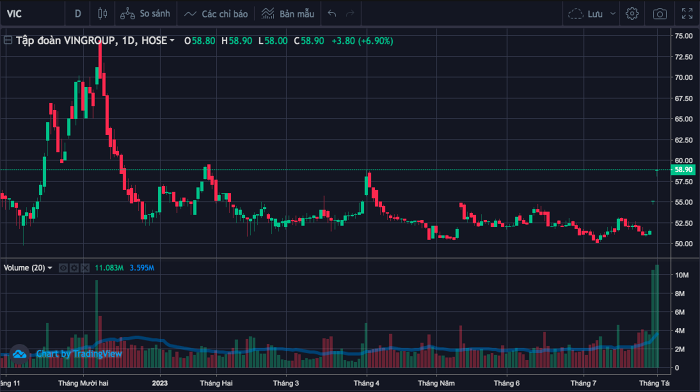This screenshot has height=392, width=700.
Task: Remove the Volume indicator with X icon
Action: [x=85, y=268]
